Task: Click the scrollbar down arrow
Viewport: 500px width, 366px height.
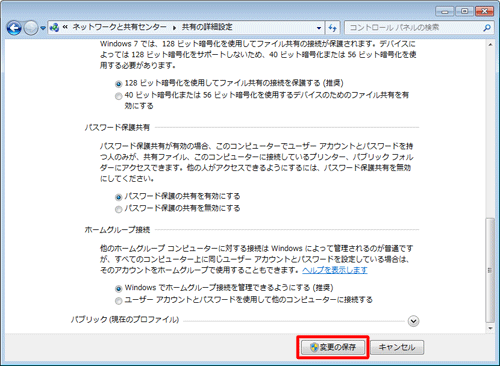Action: tap(490, 328)
